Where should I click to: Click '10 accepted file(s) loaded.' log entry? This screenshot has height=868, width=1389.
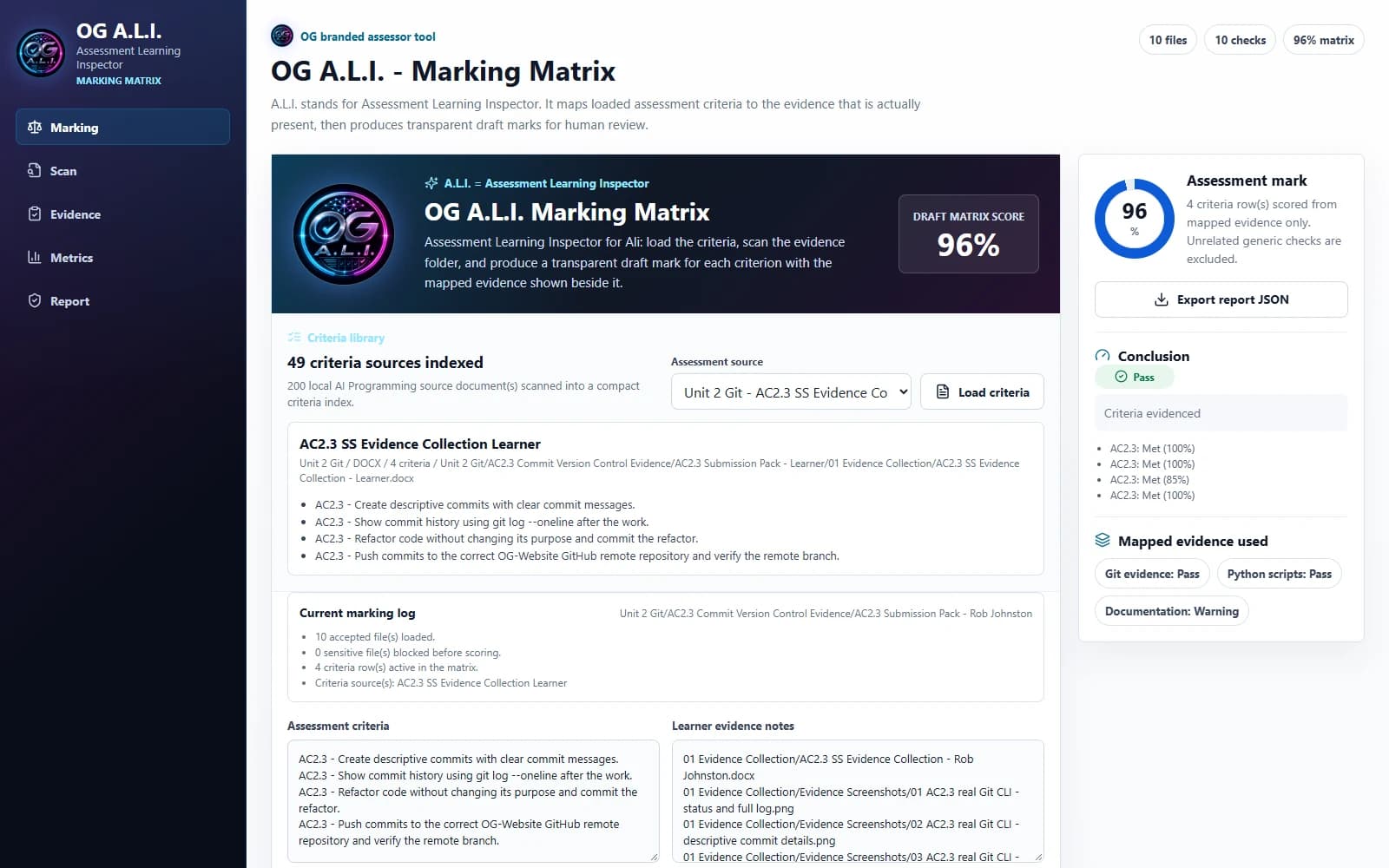[x=375, y=636]
